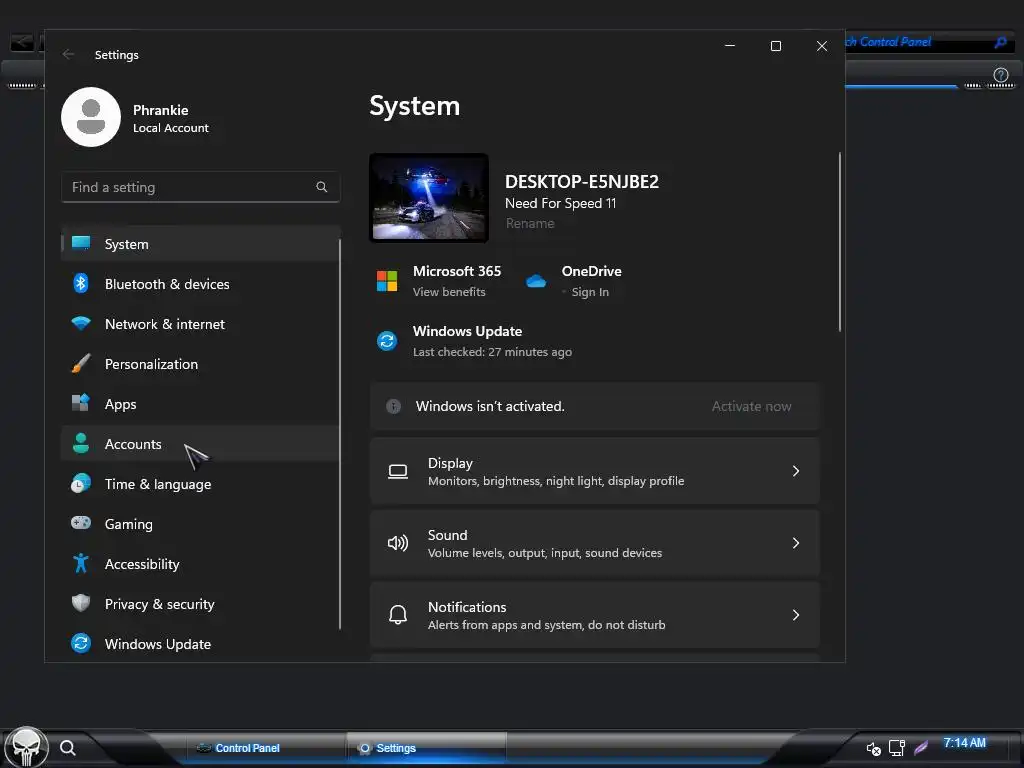Image resolution: width=1024 pixels, height=768 pixels.
Task: Click the Settings back arrow
Action: 69,54
